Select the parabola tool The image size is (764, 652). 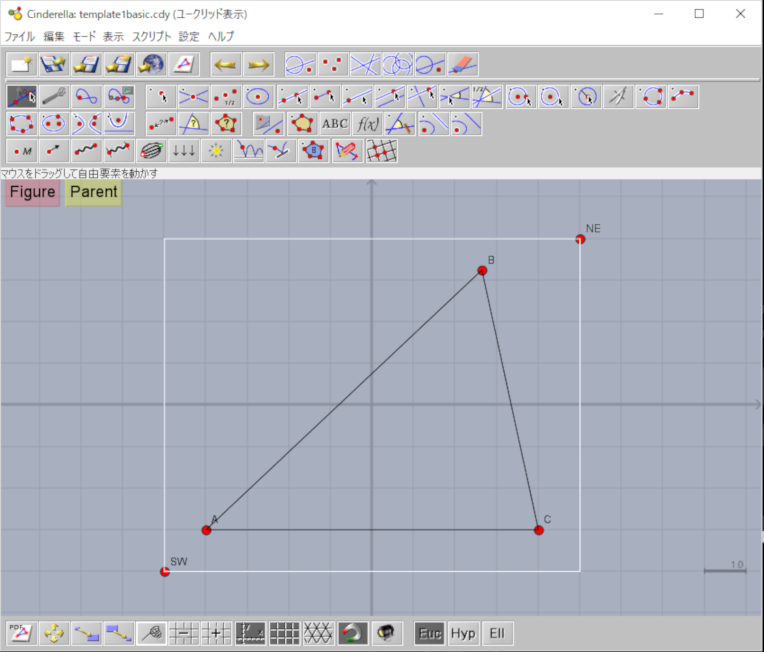pos(119,124)
